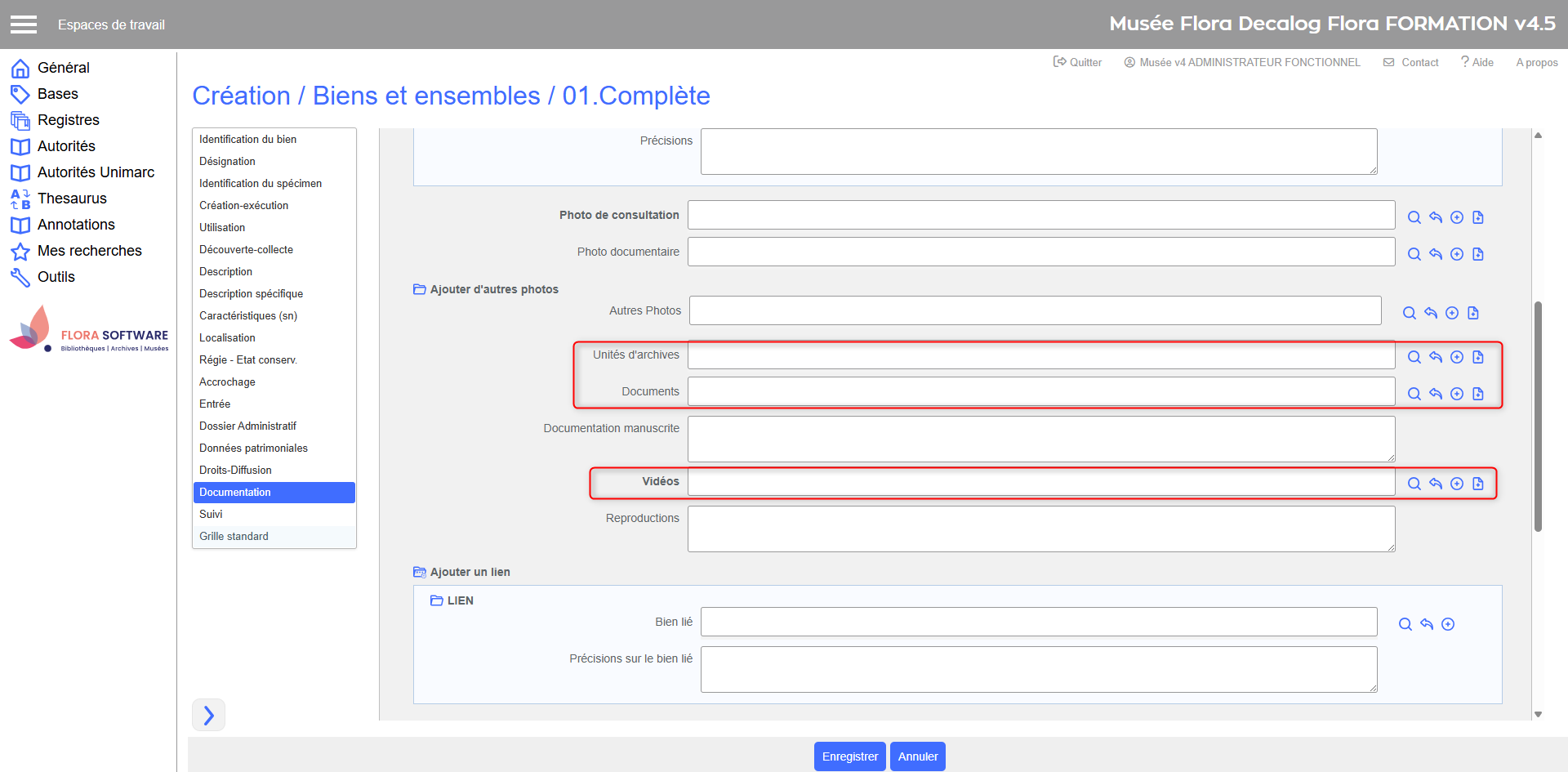Click the Quitter link
Viewport: 1568px width, 772px height.
(x=1077, y=62)
